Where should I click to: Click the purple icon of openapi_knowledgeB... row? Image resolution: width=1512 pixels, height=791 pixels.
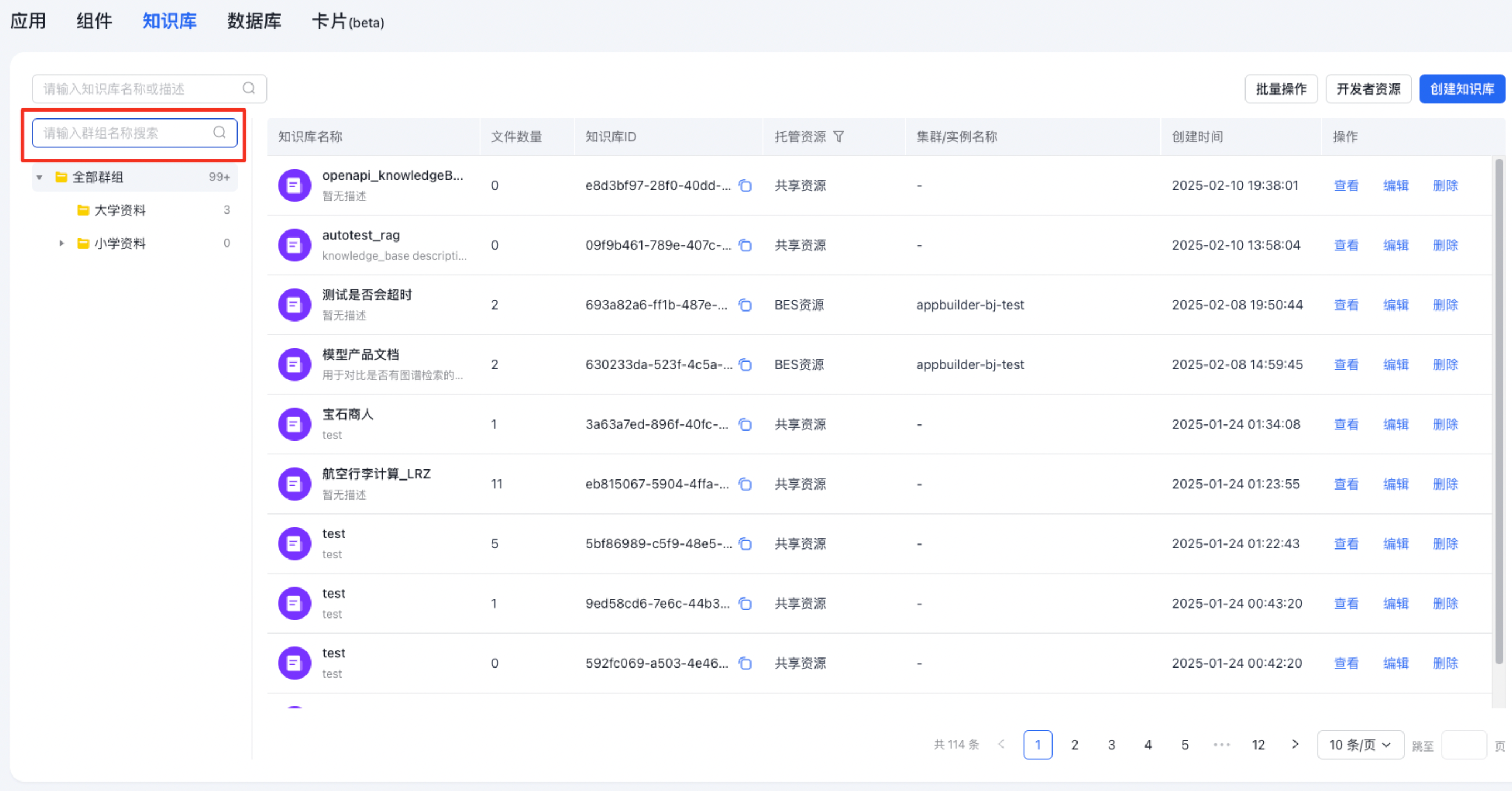294,185
